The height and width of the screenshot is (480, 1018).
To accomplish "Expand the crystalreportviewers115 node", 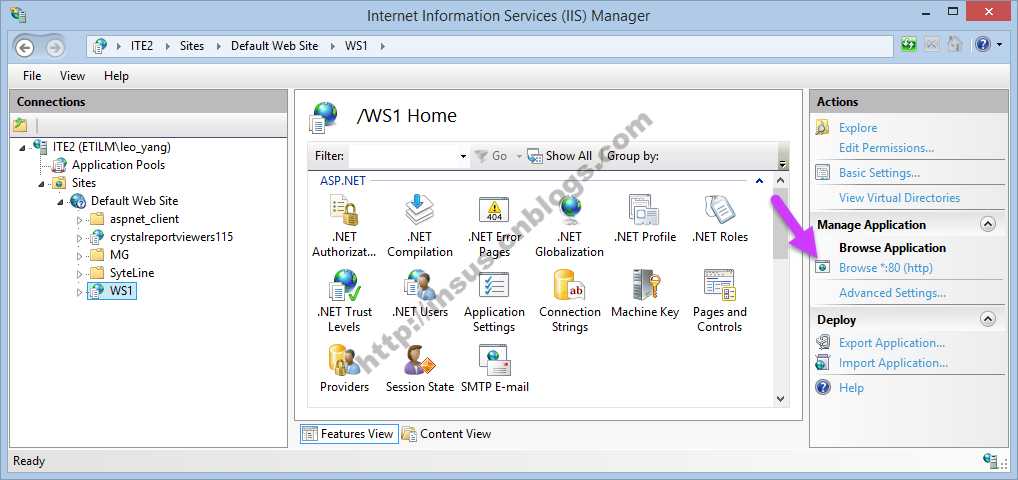I will [x=80, y=238].
